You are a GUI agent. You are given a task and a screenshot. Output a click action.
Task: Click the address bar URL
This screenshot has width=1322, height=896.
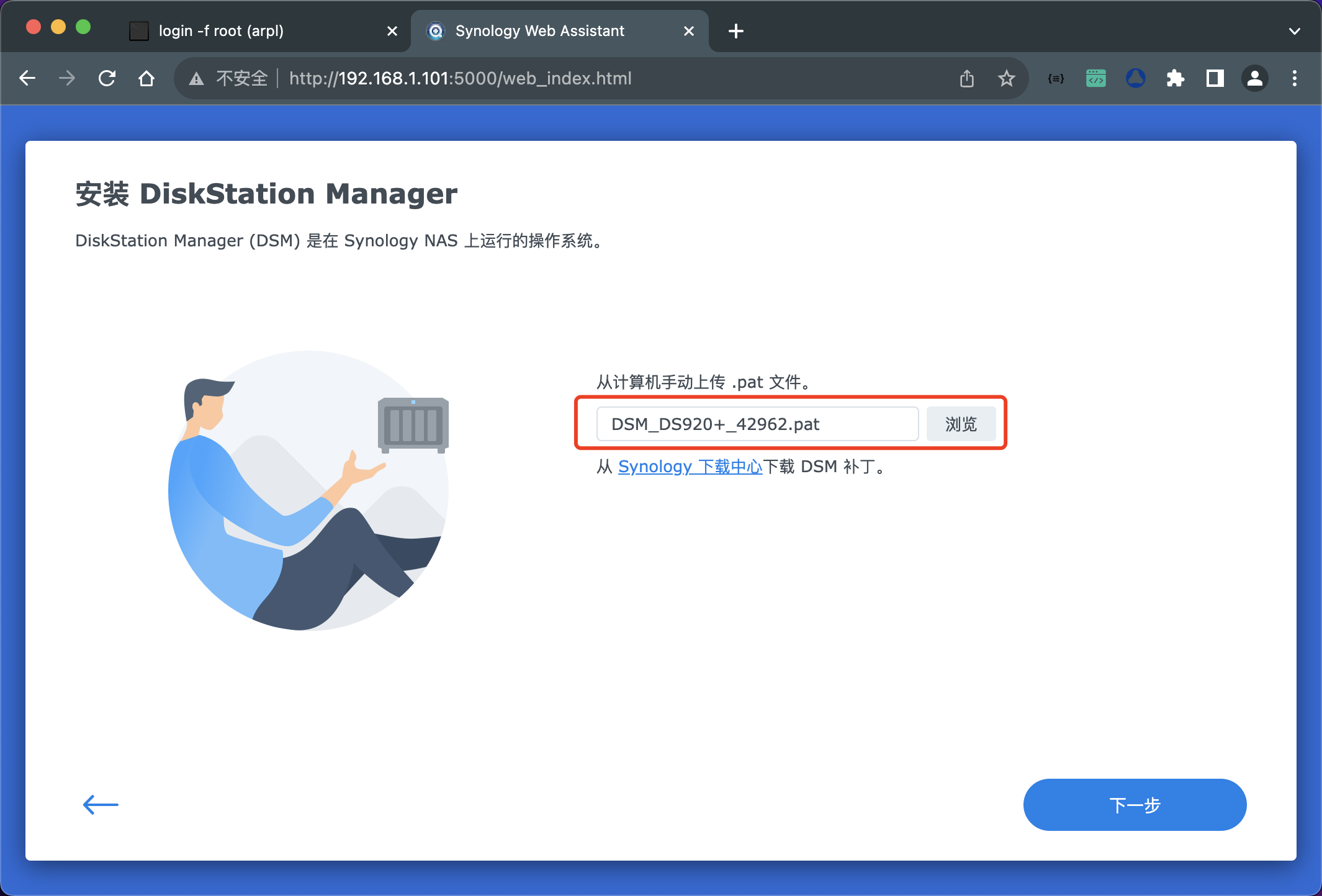pyautogui.click(x=461, y=78)
